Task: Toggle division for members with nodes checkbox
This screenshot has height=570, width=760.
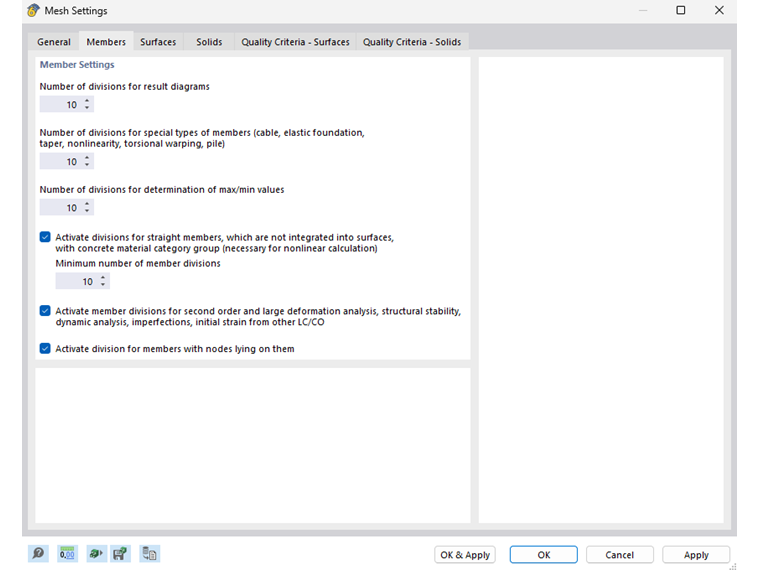Action: pyautogui.click(x=45, y=348)
